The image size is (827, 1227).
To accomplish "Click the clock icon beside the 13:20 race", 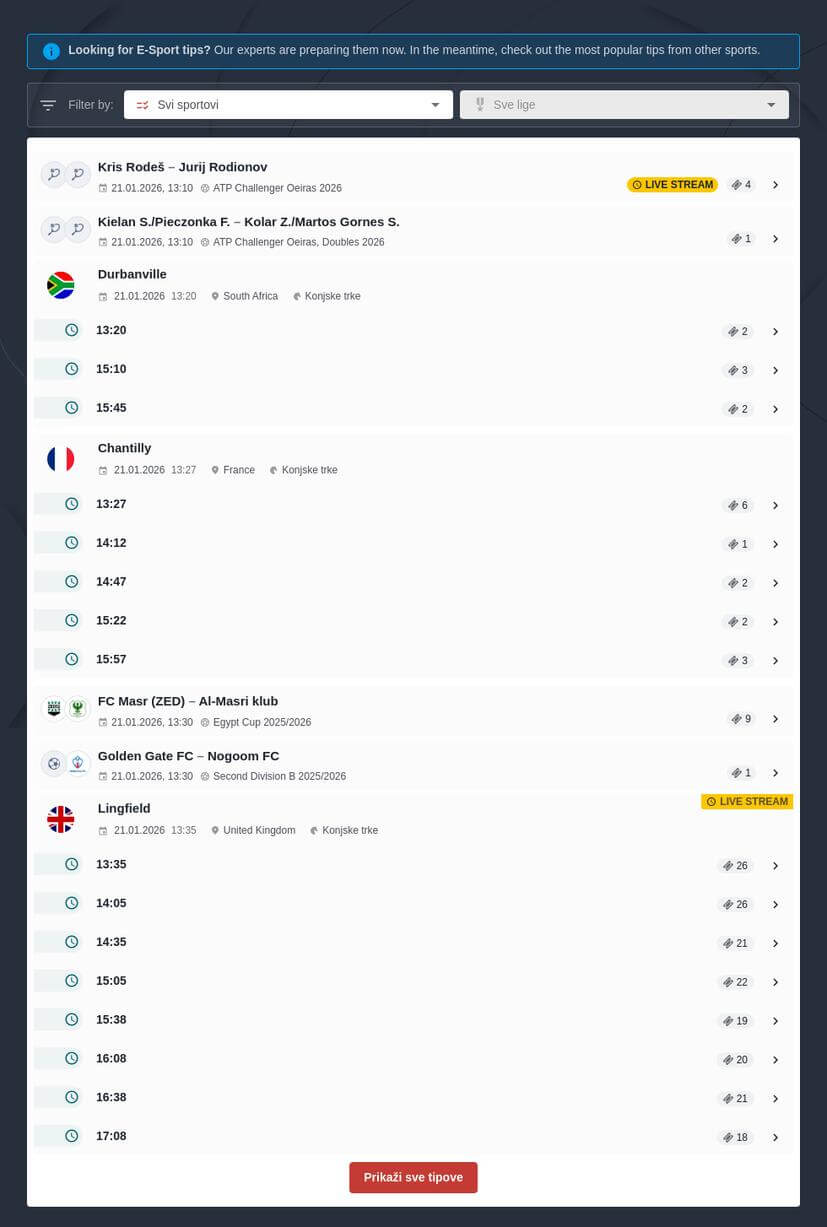I will (x=71, y=330).
